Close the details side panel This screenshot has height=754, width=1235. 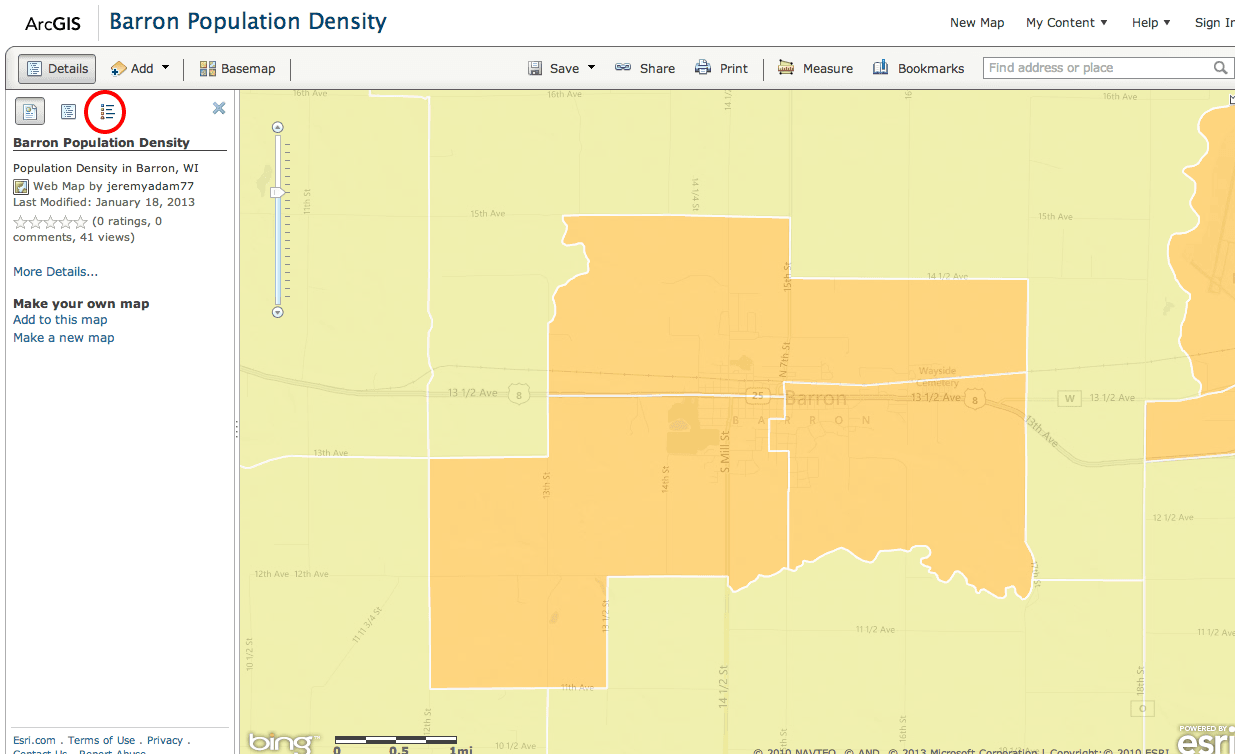click(x=219, y=108)
